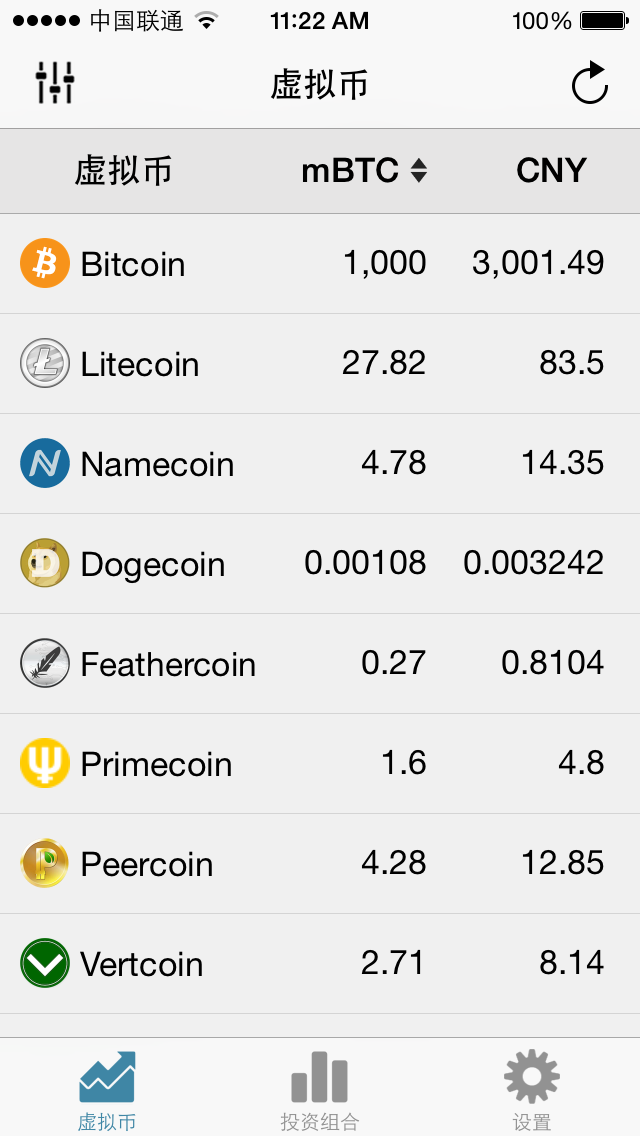
Task: Toggle mBTC column sort arrows
Action: click(418, 171)
